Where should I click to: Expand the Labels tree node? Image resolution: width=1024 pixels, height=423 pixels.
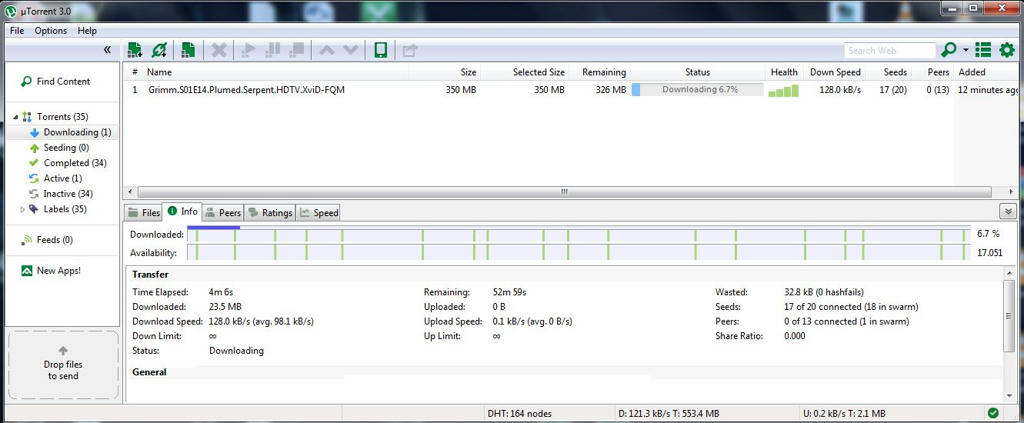point(22,210)
